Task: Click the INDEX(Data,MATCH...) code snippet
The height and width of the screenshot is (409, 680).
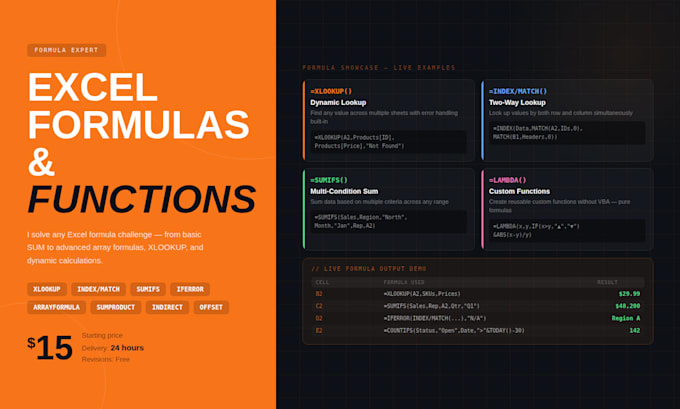Action: click(567, 133)
